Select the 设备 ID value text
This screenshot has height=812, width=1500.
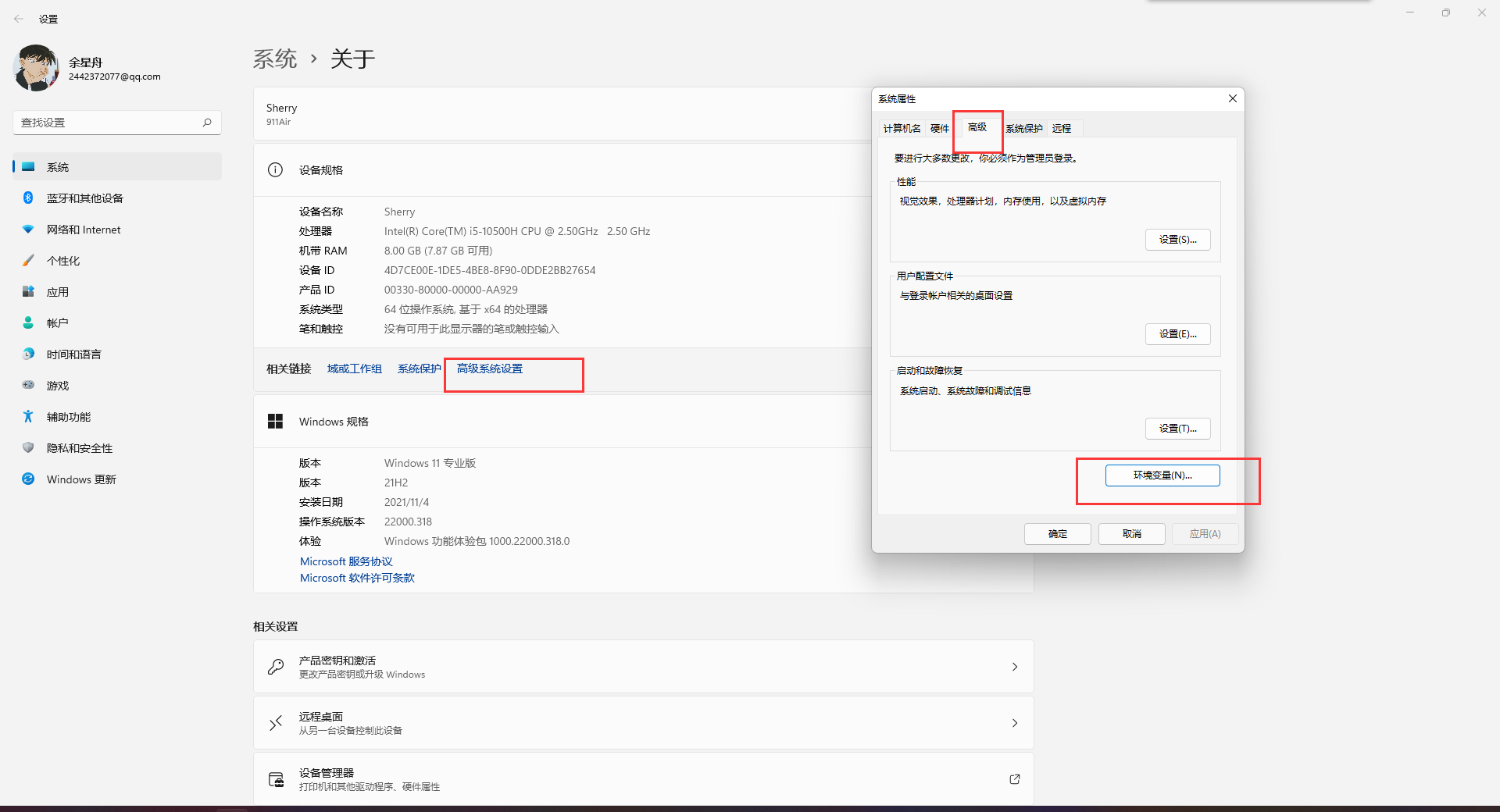490,270
